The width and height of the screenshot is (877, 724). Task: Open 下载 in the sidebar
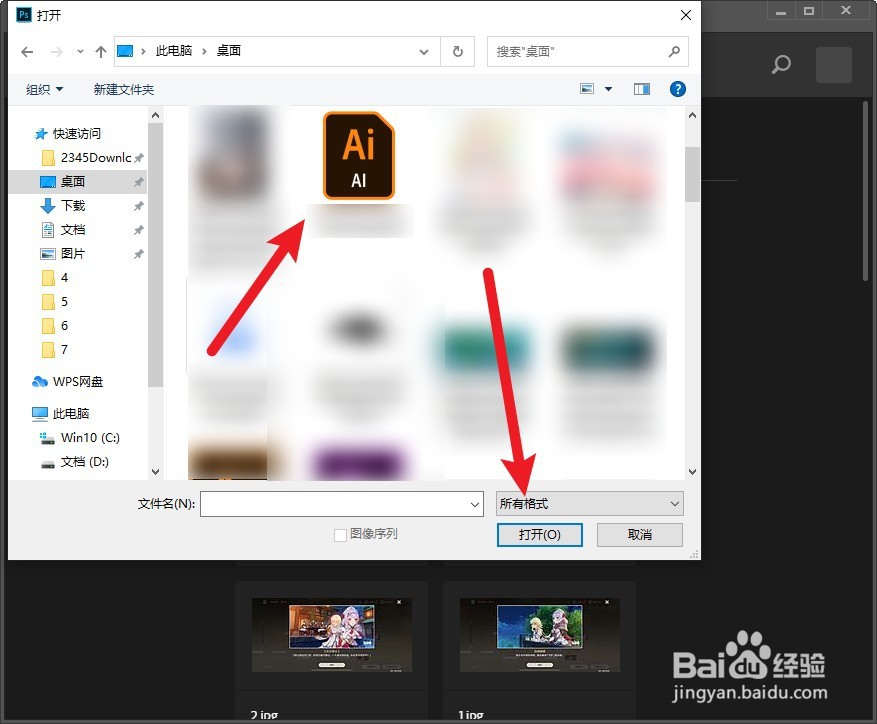(73, 206)
